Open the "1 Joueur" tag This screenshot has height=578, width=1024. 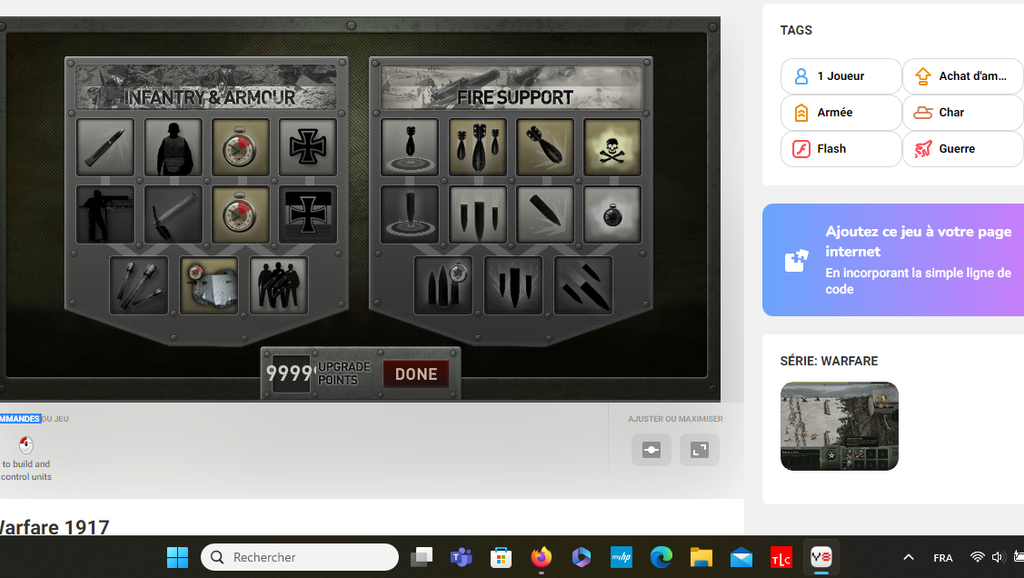[840, 76]
